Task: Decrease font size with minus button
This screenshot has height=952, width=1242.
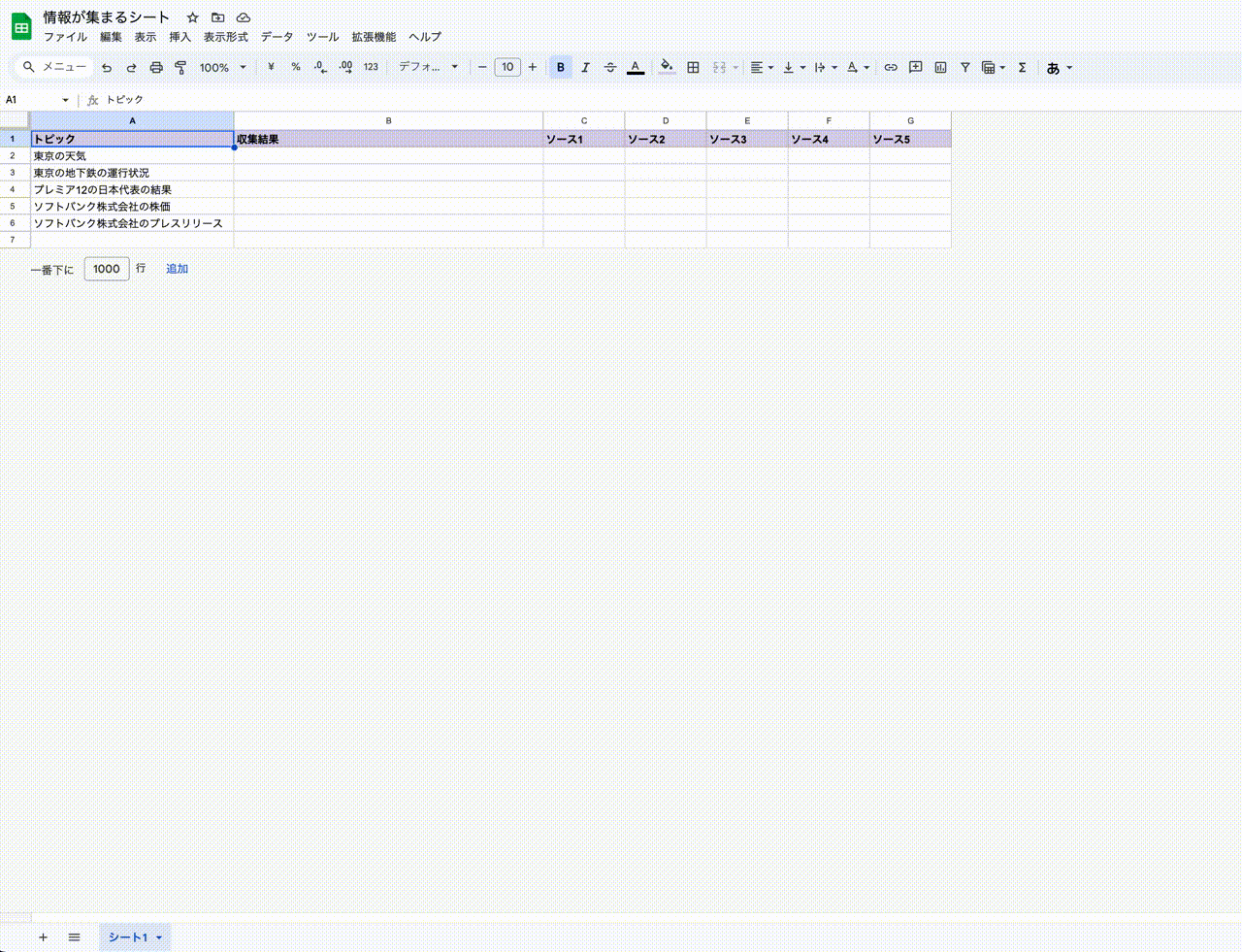Action: (482, 68)
